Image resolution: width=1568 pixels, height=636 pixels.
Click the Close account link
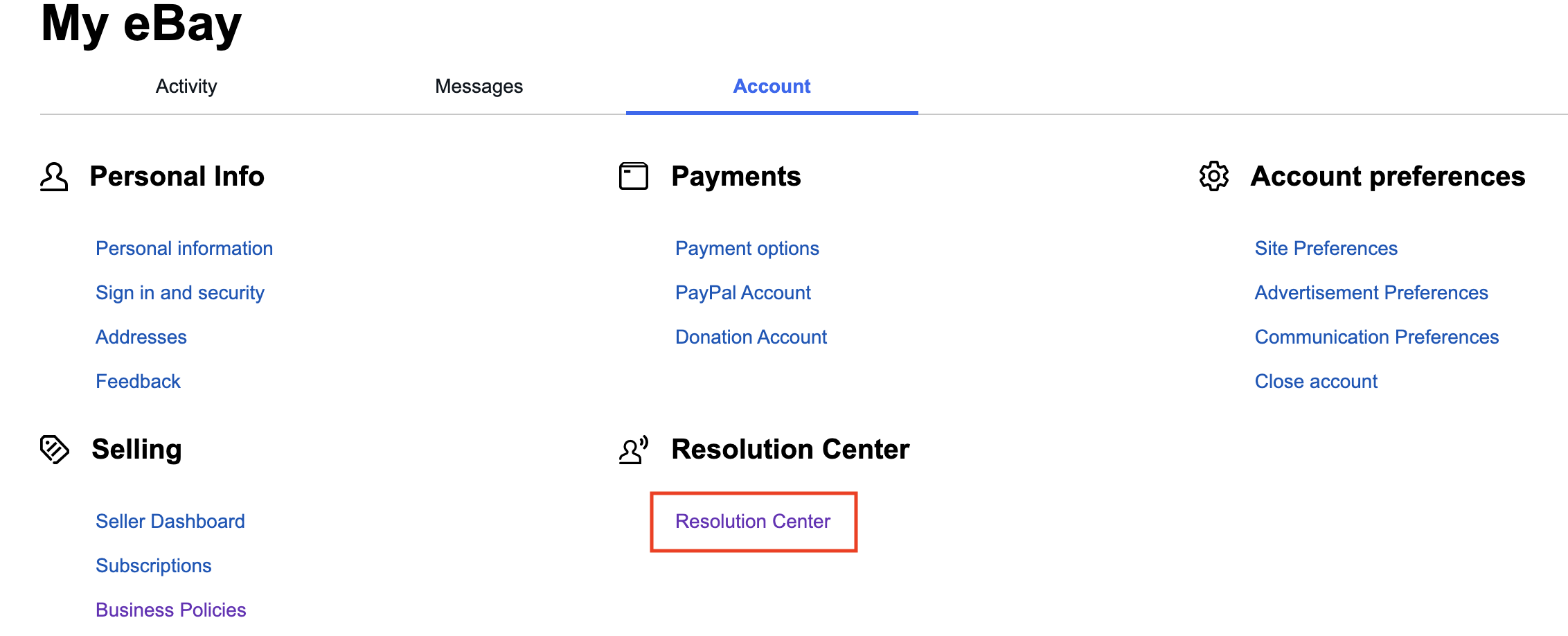[x=1316, y=381]
